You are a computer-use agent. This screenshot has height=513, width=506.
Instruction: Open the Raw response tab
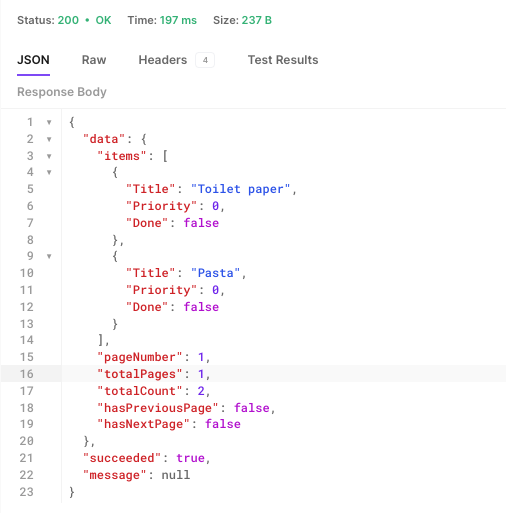tap(94, 60)
